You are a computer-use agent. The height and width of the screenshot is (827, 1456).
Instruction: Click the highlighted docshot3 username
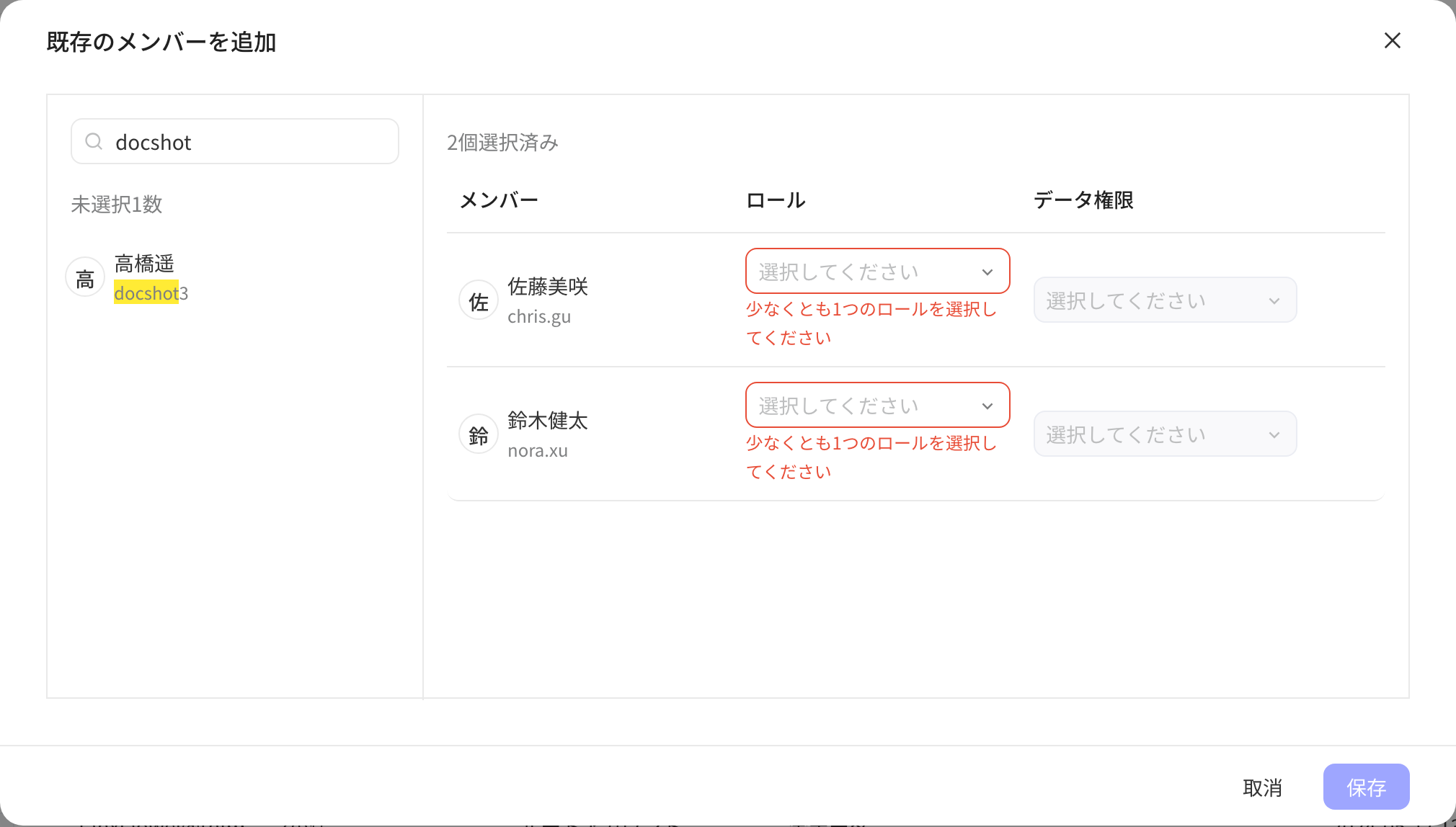(x=151, y=293)
